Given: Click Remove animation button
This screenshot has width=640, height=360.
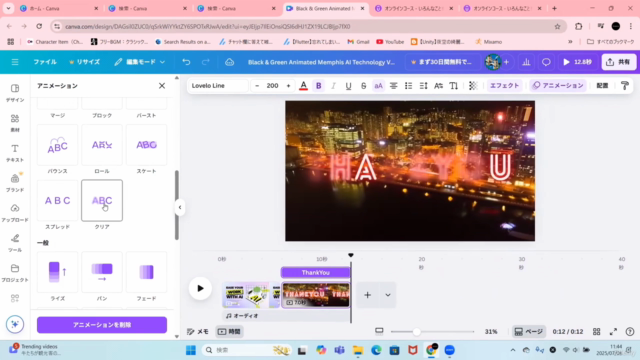Looking at the screenshot, I should click(102, 325).
